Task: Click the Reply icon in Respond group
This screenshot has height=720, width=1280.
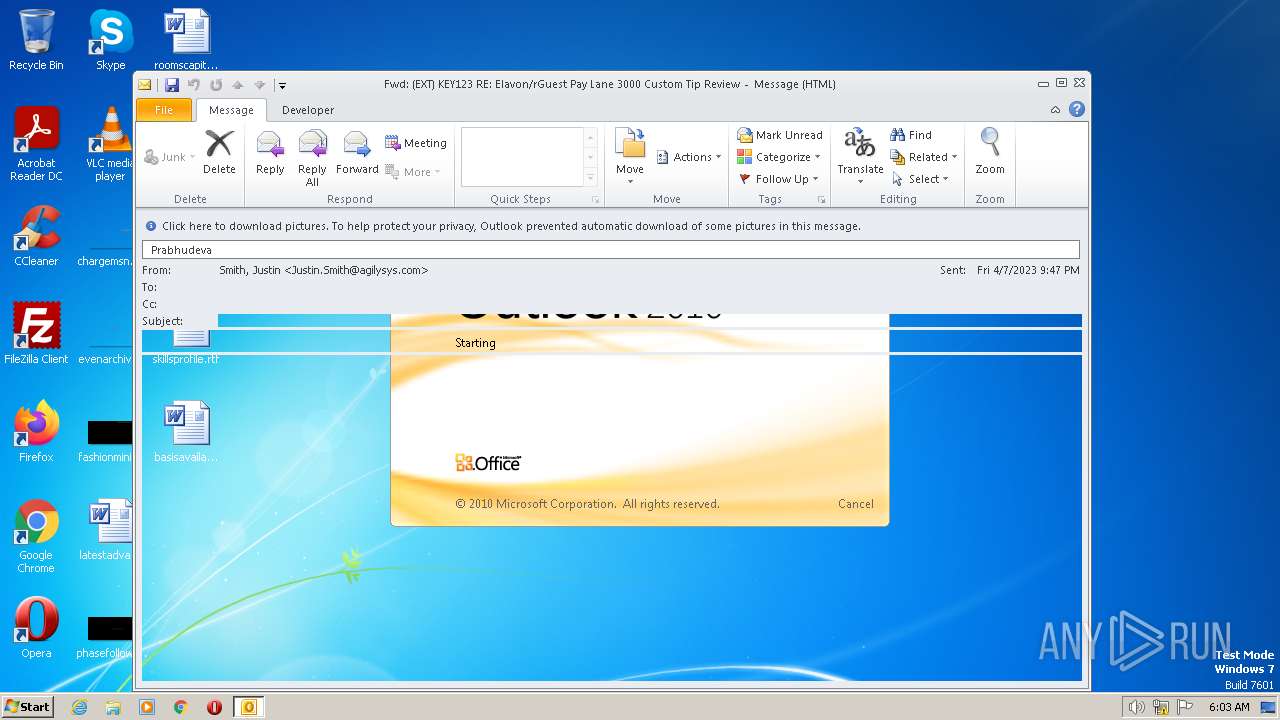Action: (270, 153)
